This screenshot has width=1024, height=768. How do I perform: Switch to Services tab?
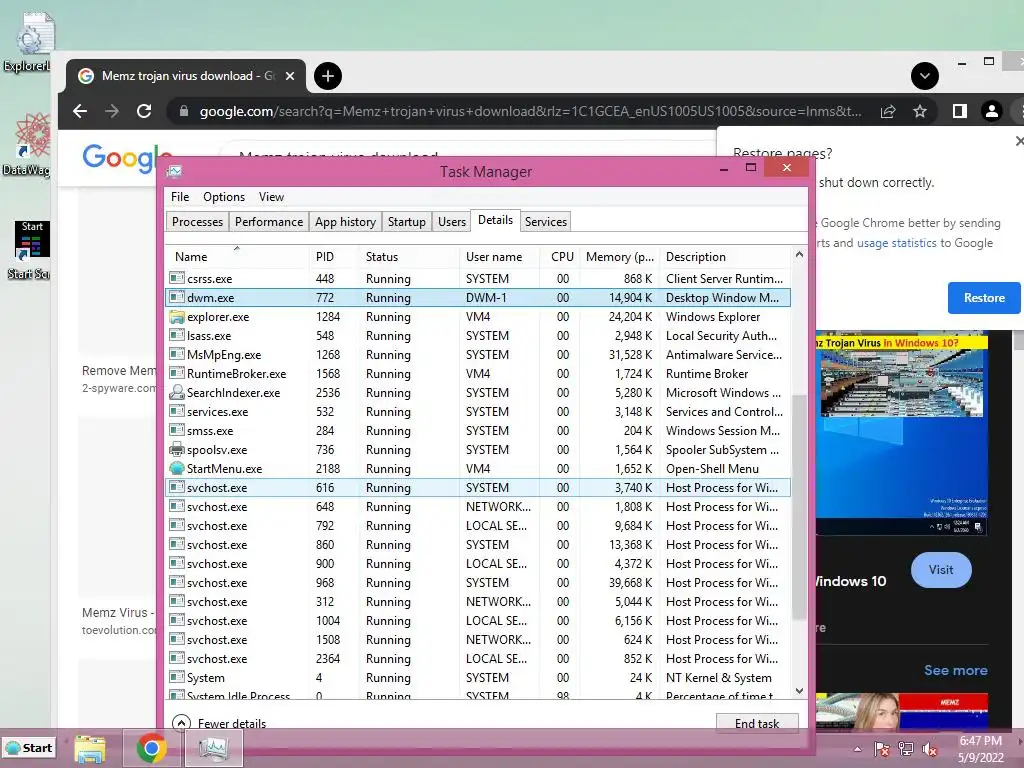(546, 222)
